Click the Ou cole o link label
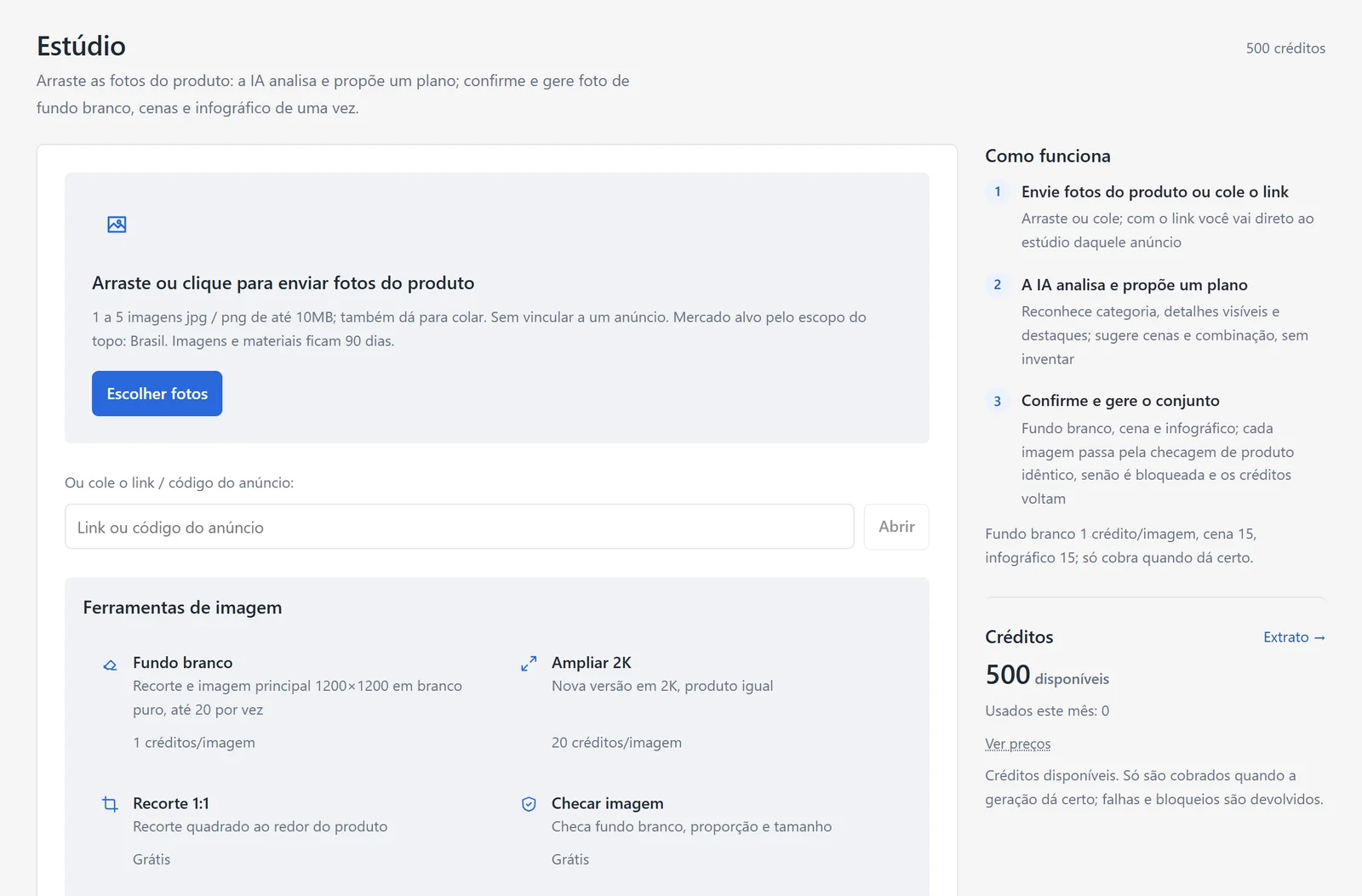Viewport: 1362px width, 896px height. (179, 483)
